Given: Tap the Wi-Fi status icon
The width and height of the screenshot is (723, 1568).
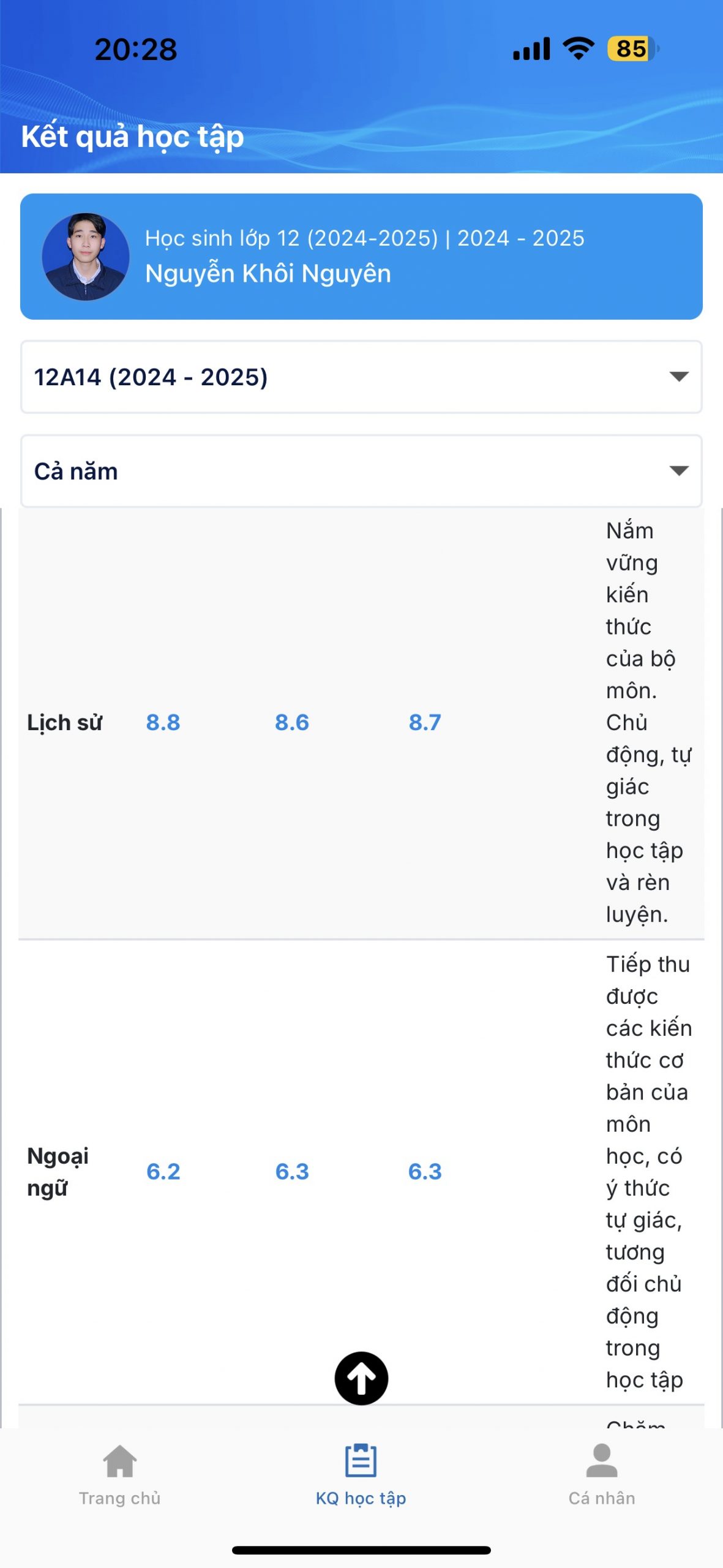Looking at the screenshot, I should click(x=579, y=48).
